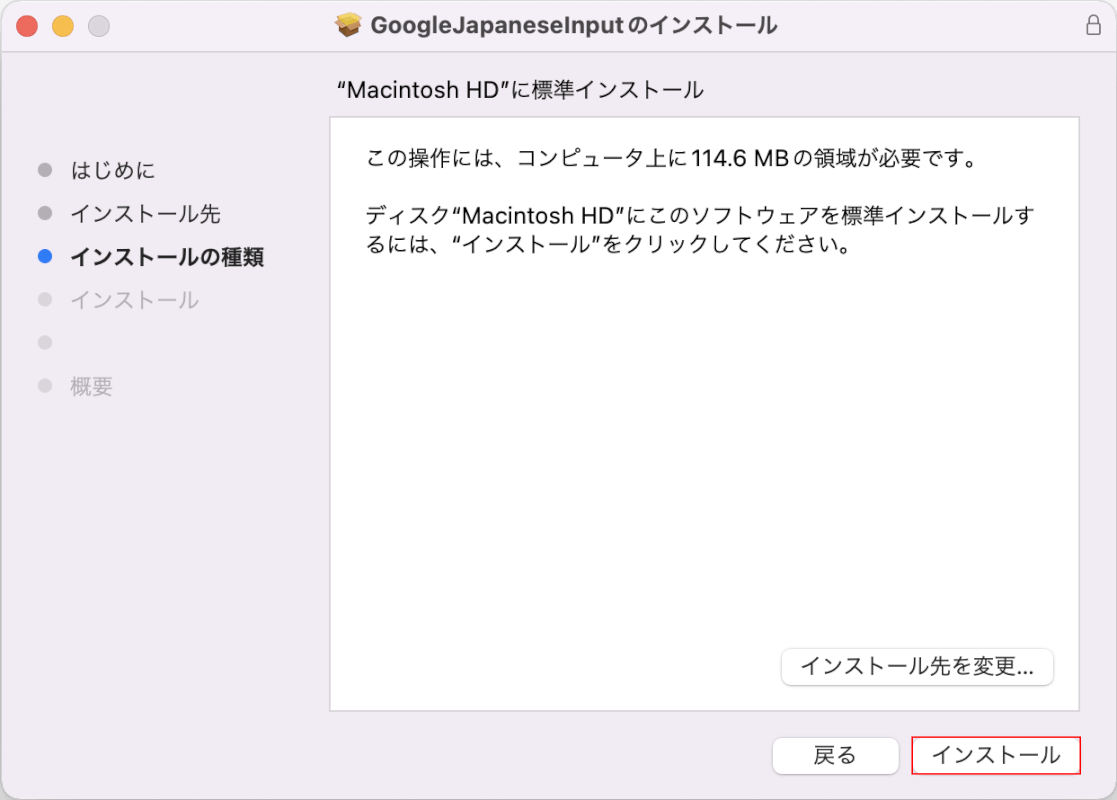Screen dimensions: 1117x800
Task: Click the faded bullet beside 概要
Action: [45, 385]
